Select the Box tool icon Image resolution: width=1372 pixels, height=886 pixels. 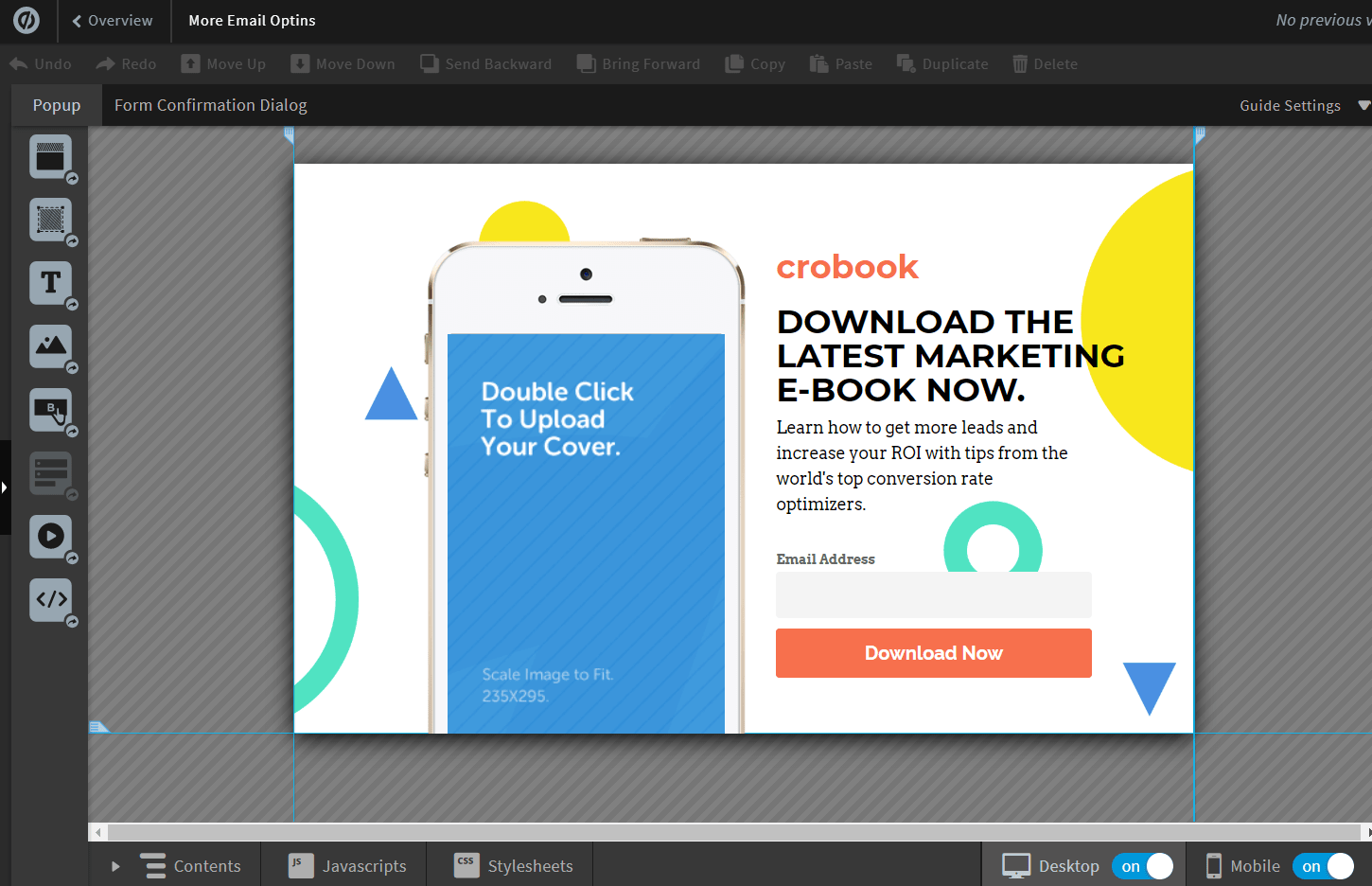[x=50, y=220]
